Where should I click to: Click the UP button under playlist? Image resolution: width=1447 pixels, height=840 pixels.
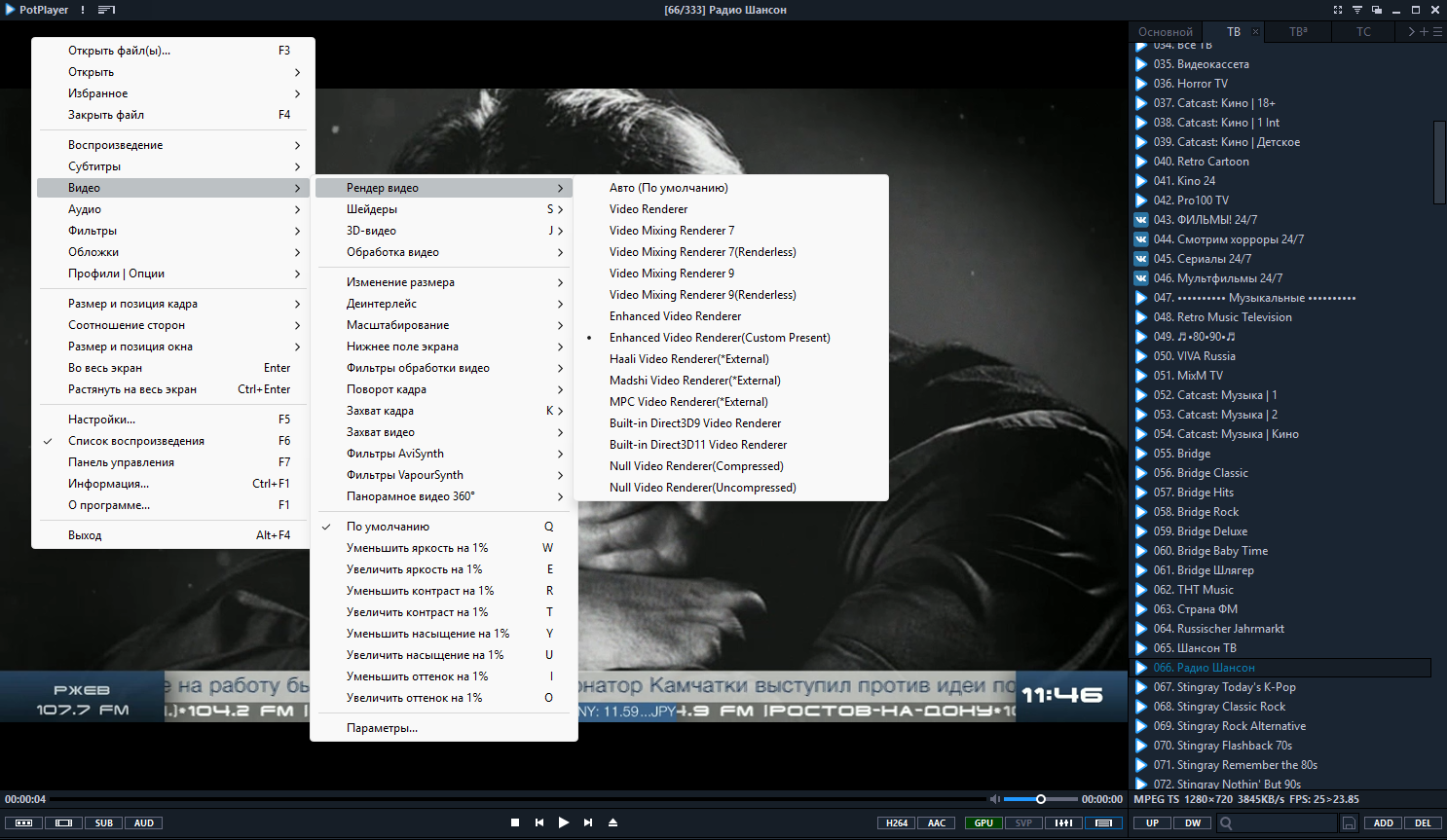pos(1152,823)
